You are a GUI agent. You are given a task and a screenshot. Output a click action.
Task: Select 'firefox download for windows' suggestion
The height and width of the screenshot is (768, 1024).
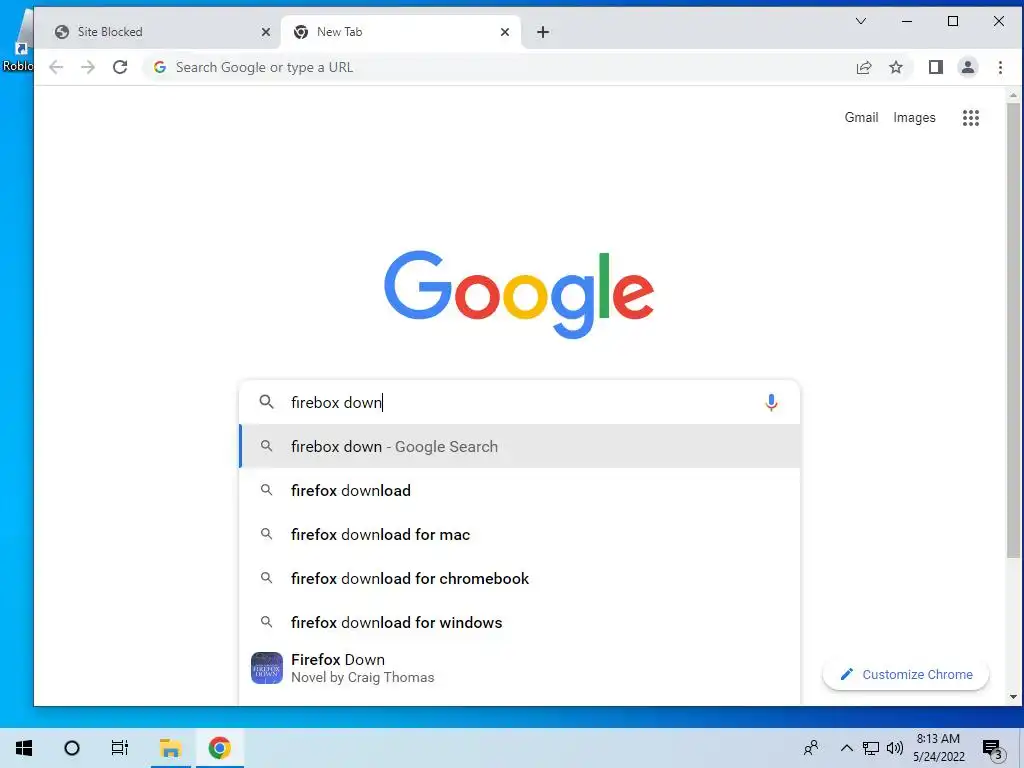click(x=520, y=622)
